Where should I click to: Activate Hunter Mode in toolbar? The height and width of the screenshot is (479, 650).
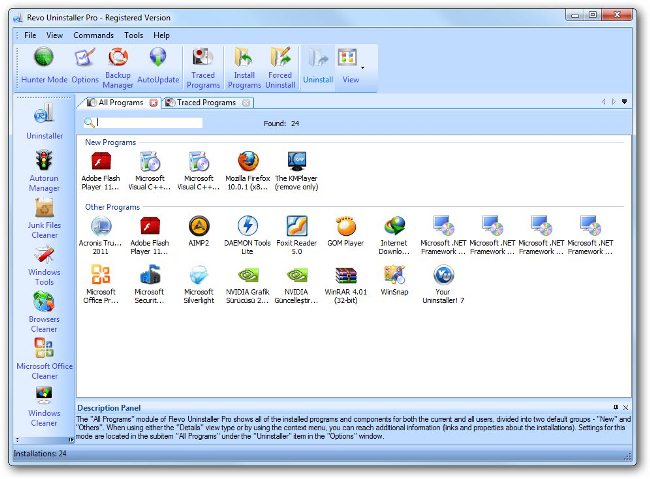tap(44, 66)
